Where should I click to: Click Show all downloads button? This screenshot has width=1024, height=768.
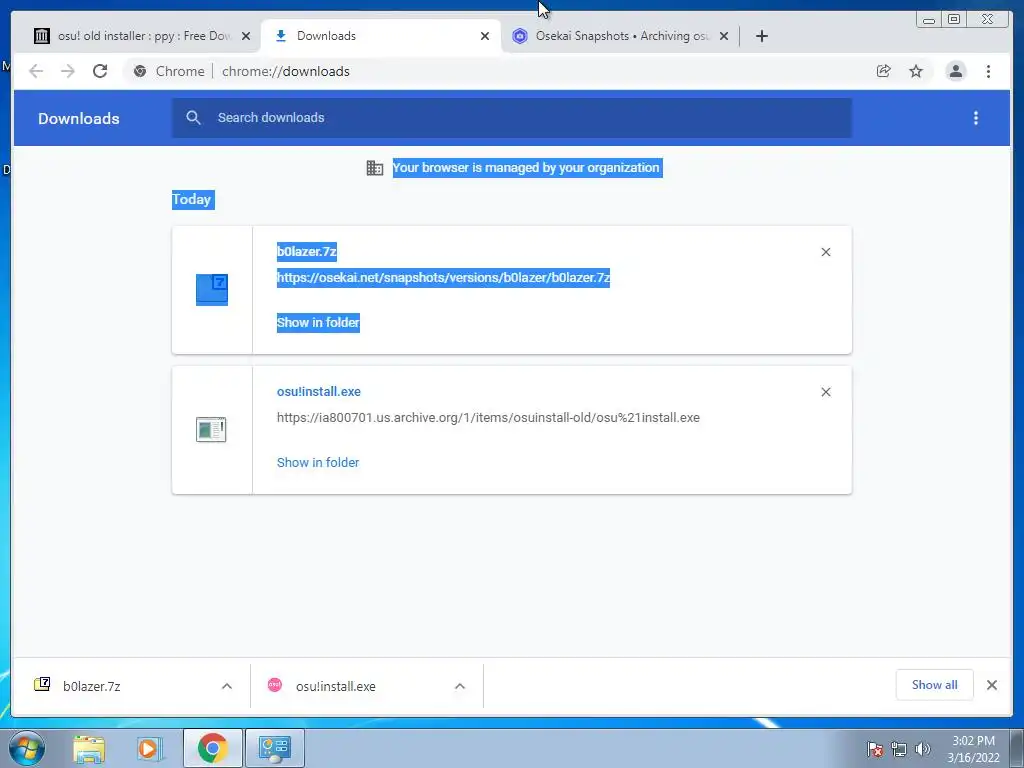coord(935,684)
